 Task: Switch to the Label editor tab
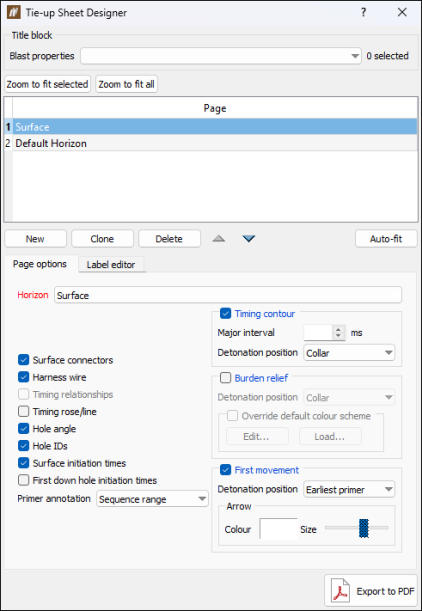pos(111,265)
